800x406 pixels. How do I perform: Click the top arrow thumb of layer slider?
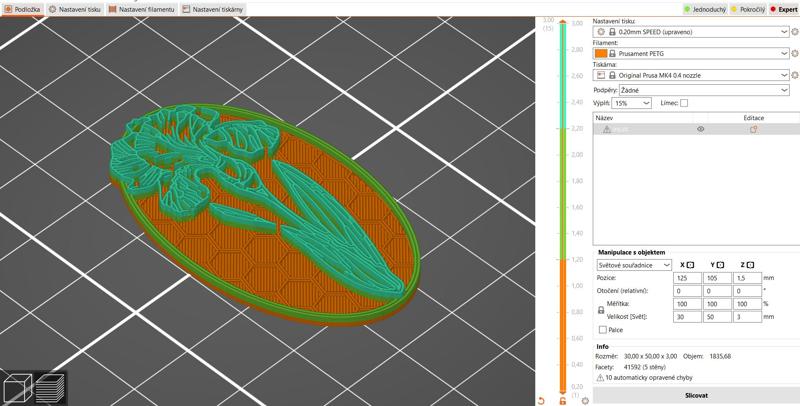(x=563, y=22)
